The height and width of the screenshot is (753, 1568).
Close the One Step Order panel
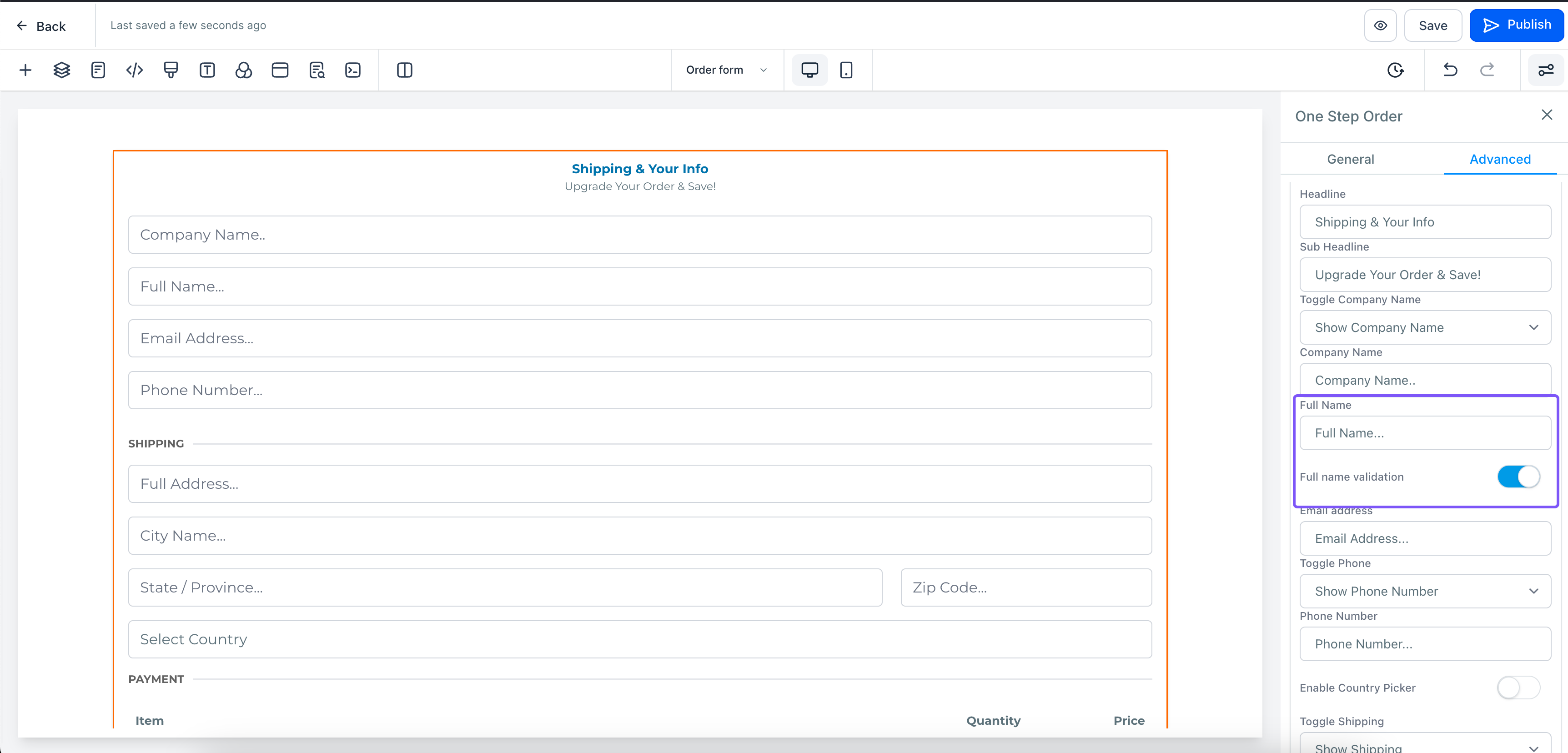(1546, 115)
